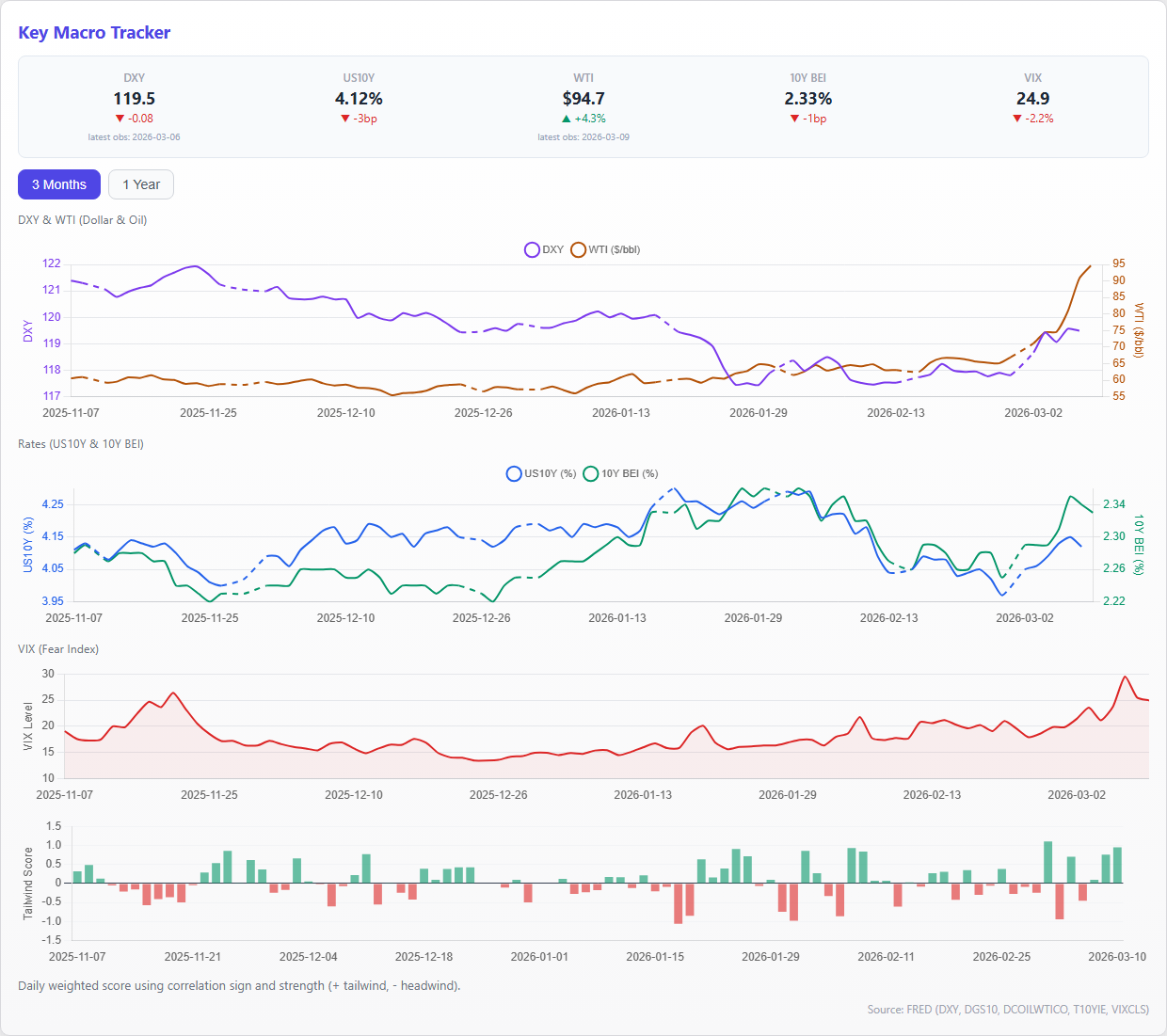Click latest obs: 2026-03-09 note
The width and height of the screenshot is (1167, 1036).
(583, 137)
